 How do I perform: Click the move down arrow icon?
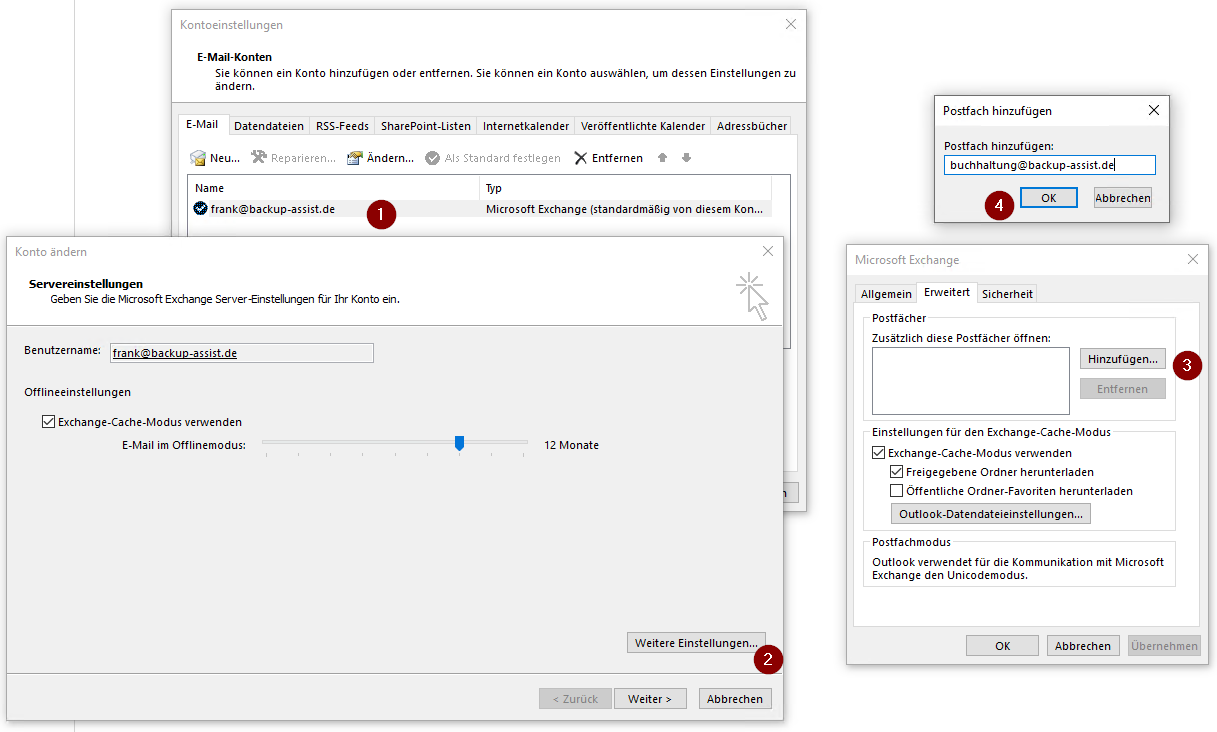pos(686,158)
